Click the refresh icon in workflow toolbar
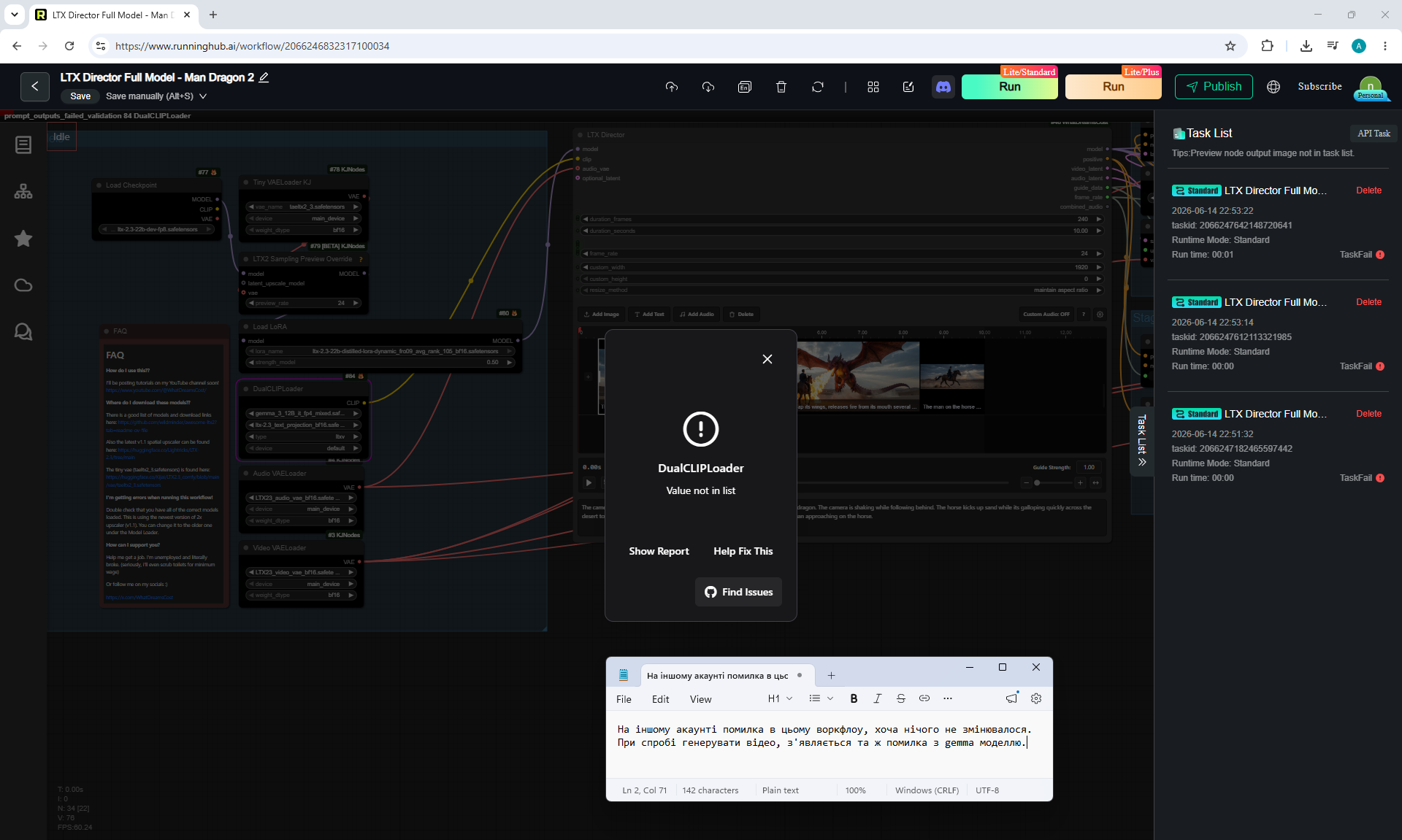 coord(818,87)
